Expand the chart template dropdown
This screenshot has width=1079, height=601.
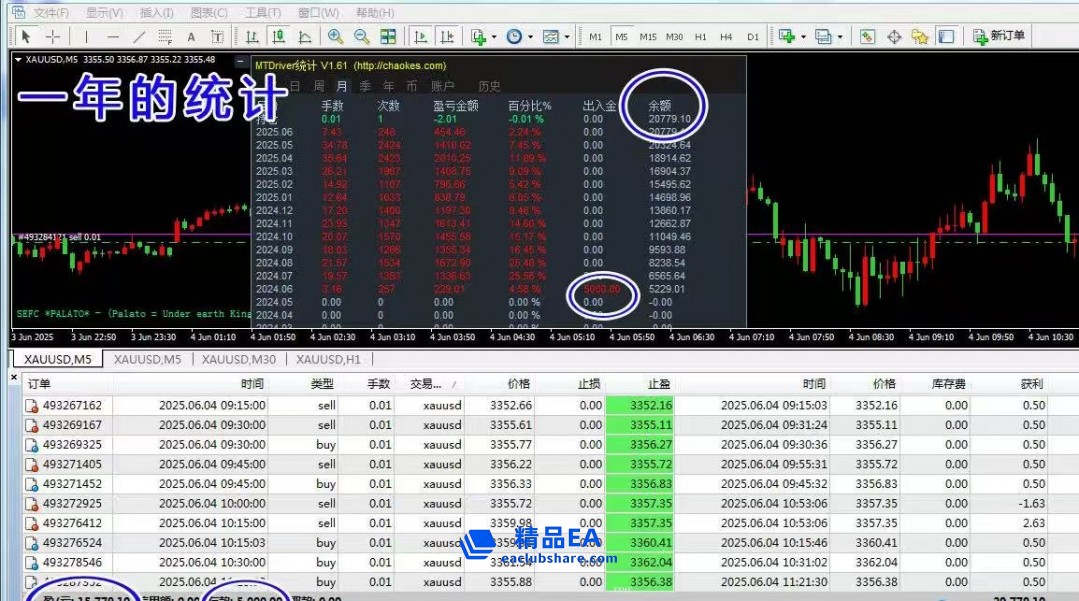567,37
